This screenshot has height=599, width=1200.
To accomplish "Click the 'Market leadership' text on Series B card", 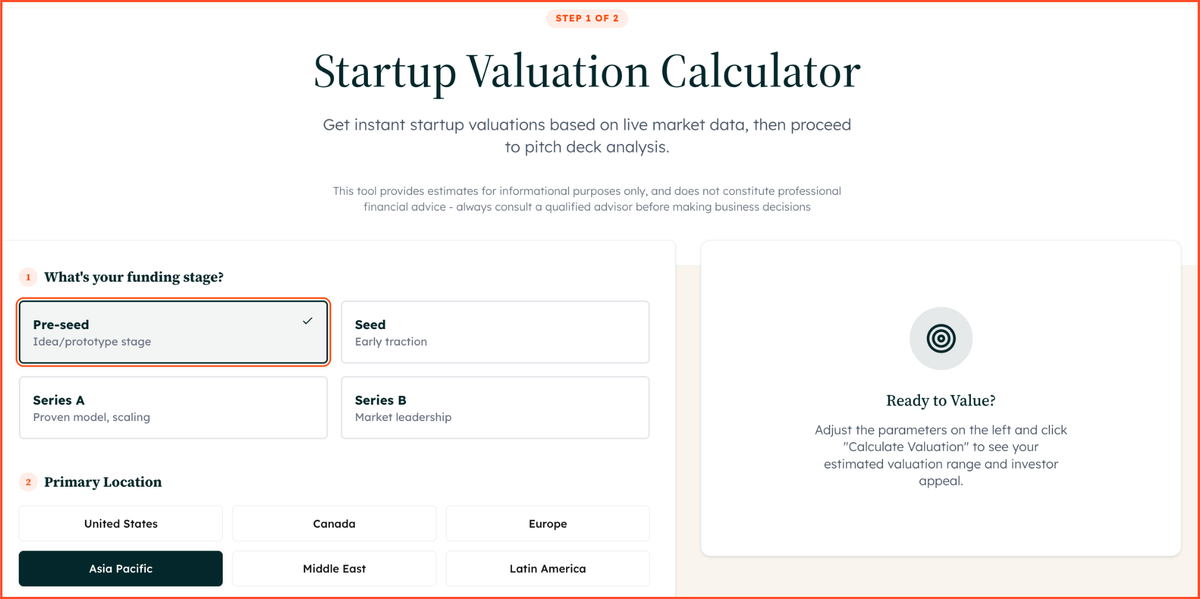I will (x=403, y=416).
